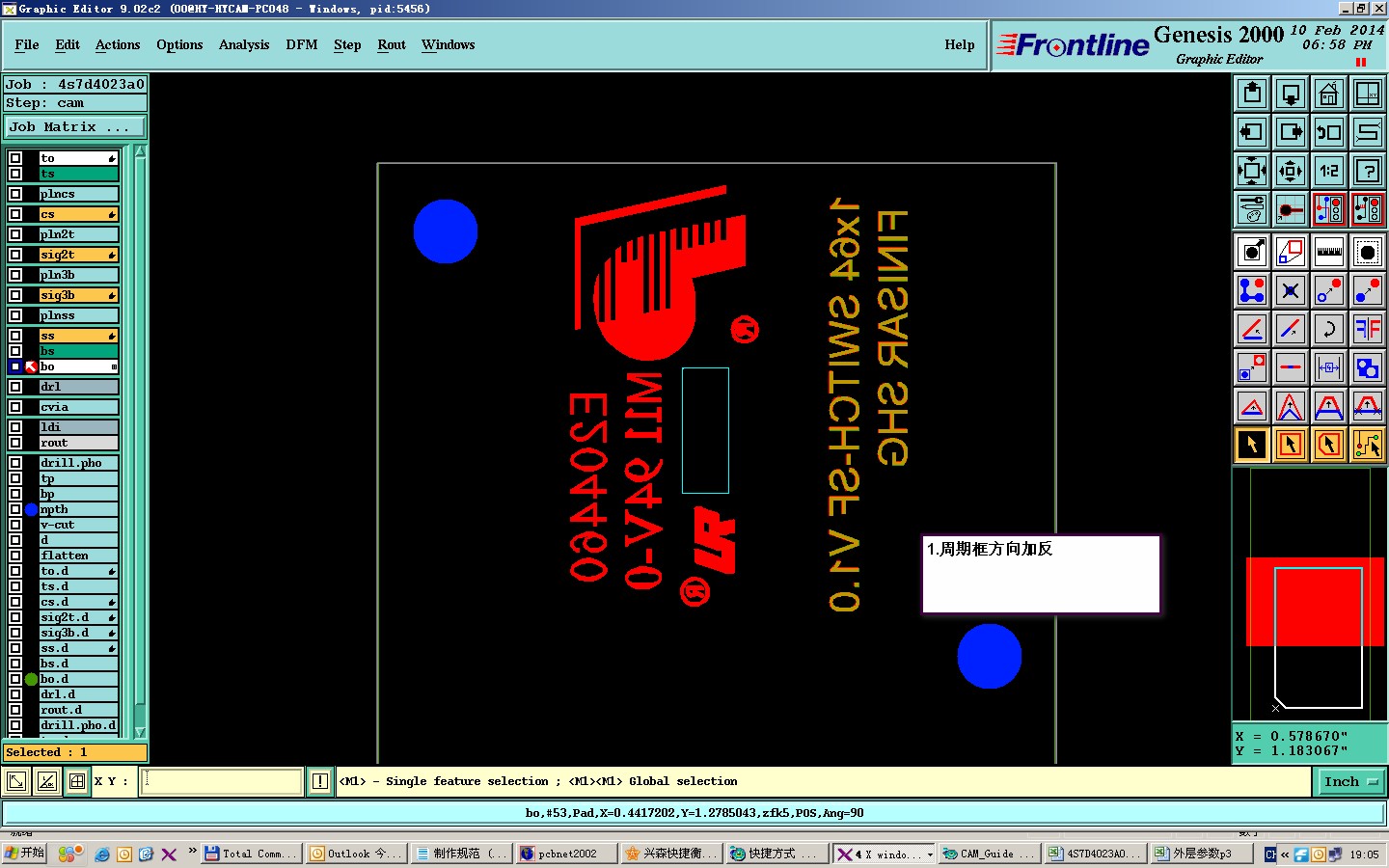Click the pan up view icon
This screenshot has height=868, width=1389.
pyautogui.click(x=1252, y=94)
